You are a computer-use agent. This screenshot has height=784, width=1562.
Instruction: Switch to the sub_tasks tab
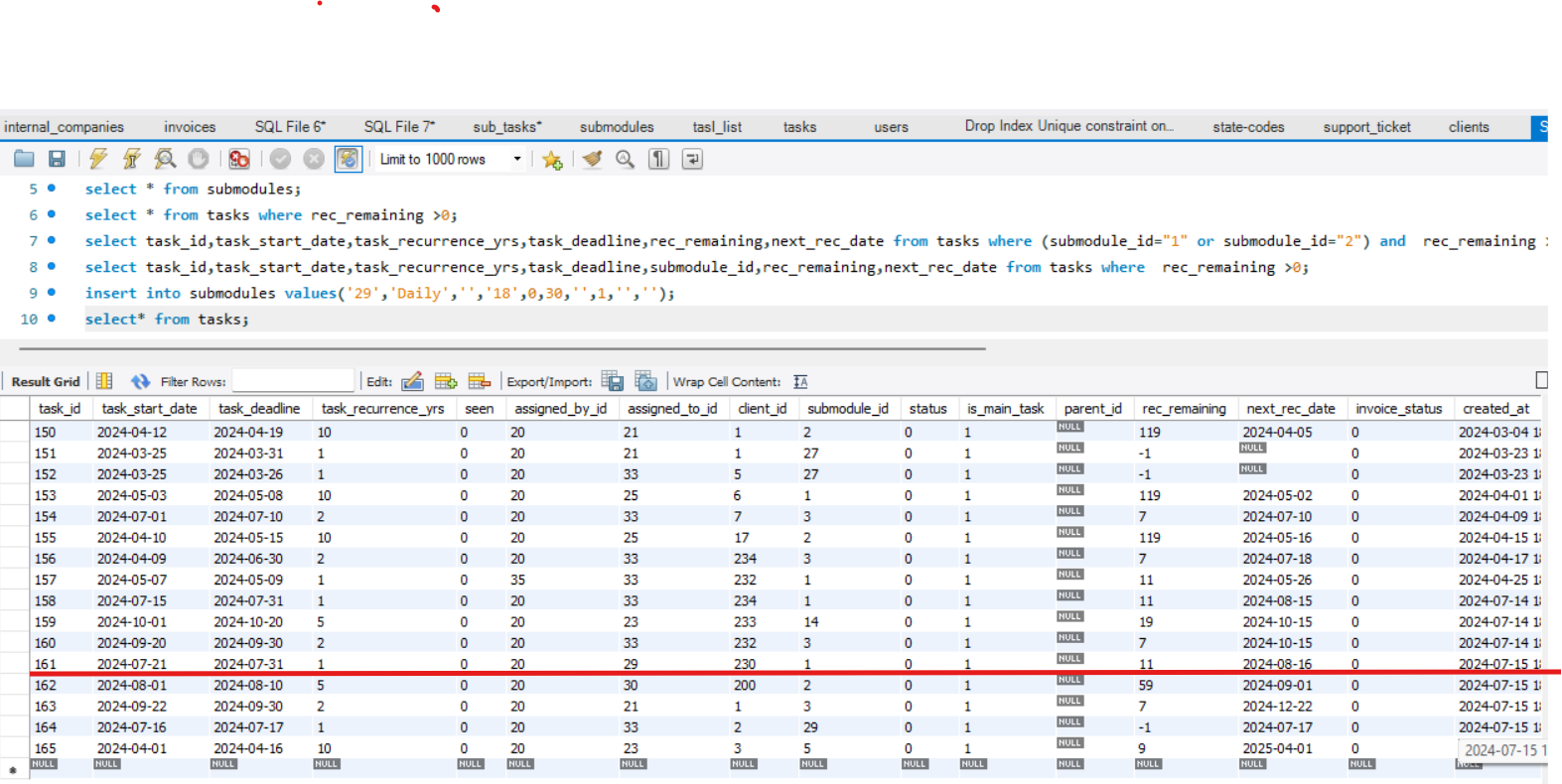507,127
